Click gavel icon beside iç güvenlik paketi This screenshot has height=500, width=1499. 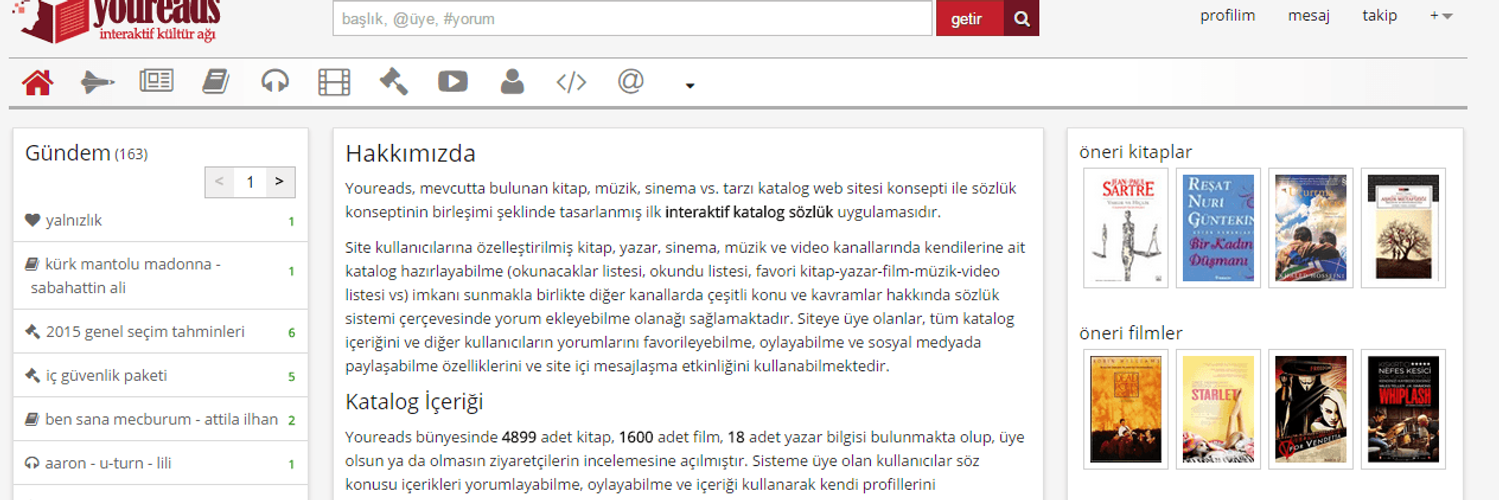[32, 375]
